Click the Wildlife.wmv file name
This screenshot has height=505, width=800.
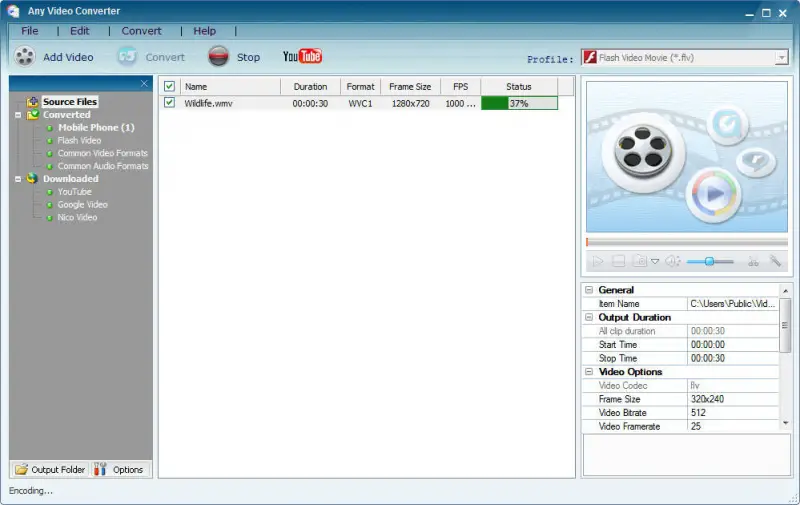[x=208, y=103]
